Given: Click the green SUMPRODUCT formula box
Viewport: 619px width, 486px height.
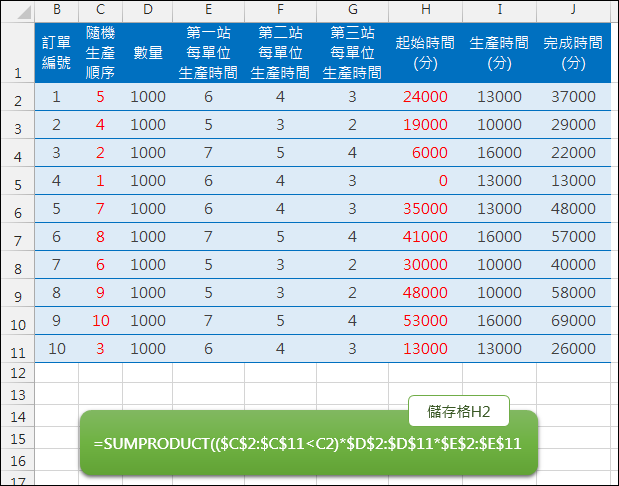Looking at the screenshot, I should point(309,443).
